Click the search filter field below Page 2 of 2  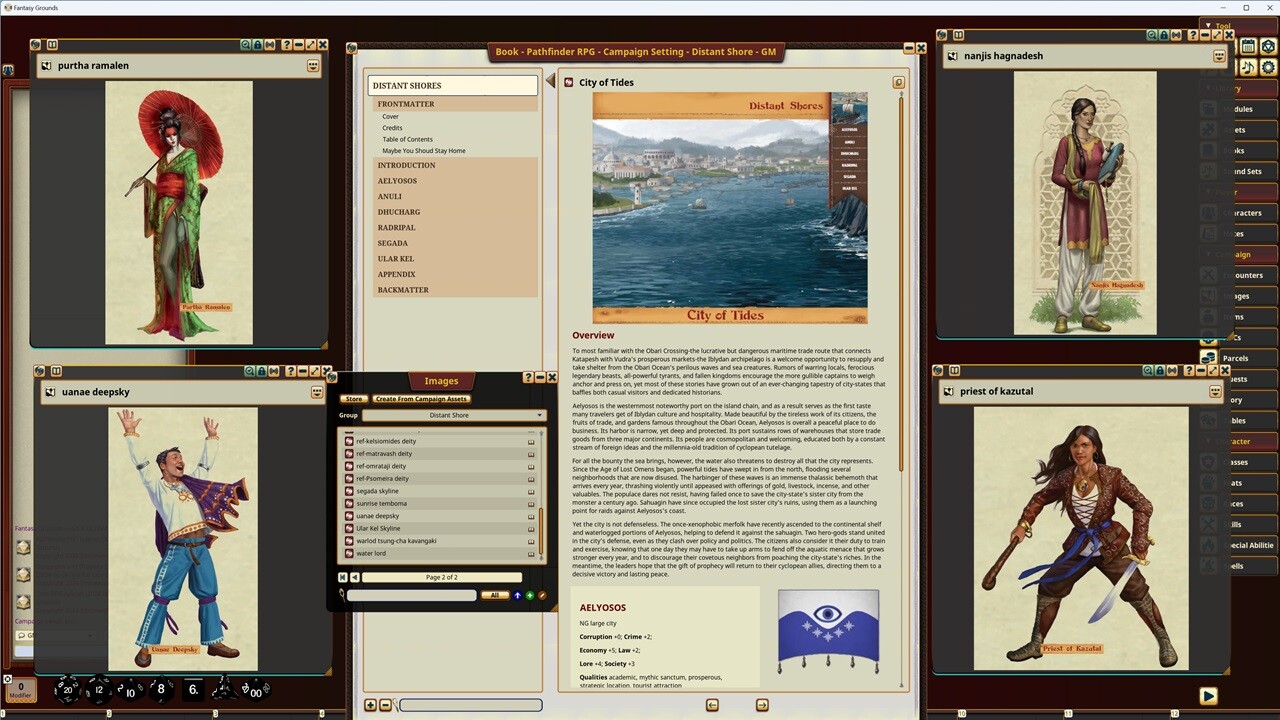click(x=410, y=595)
